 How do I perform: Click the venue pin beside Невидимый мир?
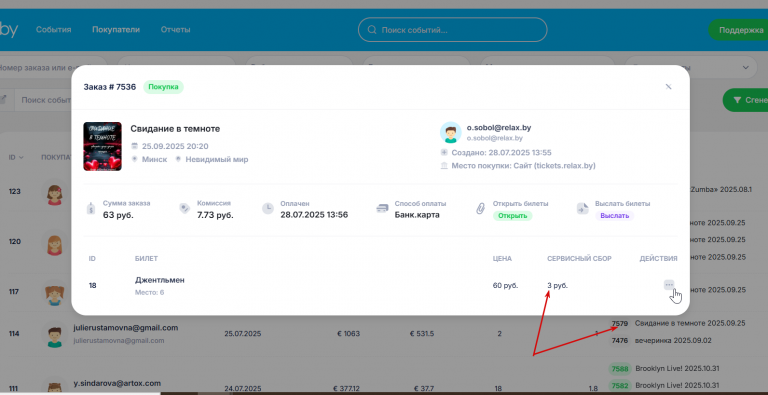[178, 159]
